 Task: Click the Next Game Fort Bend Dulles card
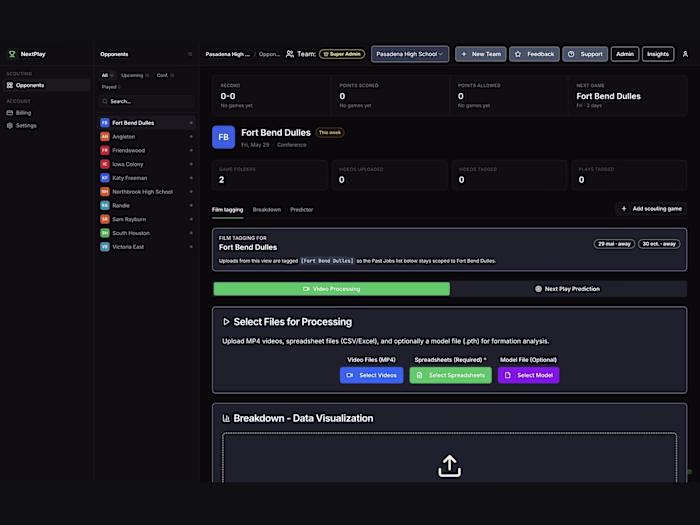pos(627,96)
